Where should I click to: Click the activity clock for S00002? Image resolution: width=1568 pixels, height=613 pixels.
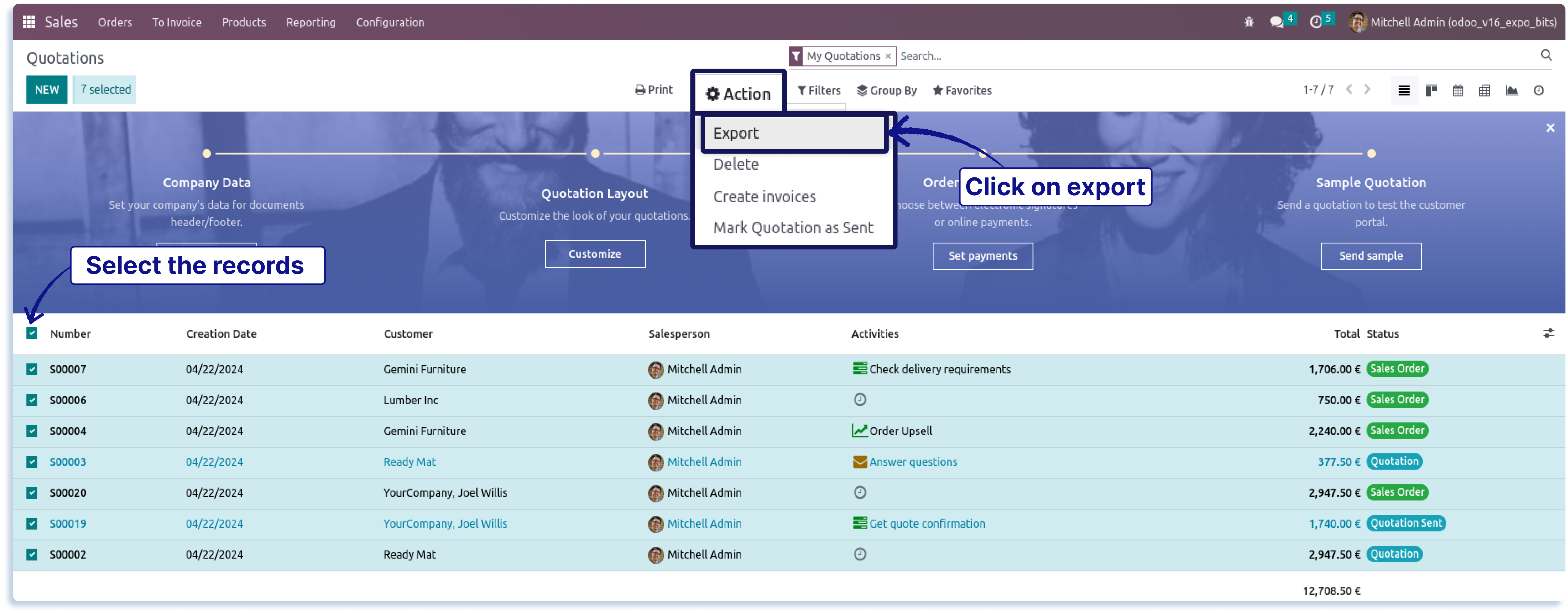point(860,554)
